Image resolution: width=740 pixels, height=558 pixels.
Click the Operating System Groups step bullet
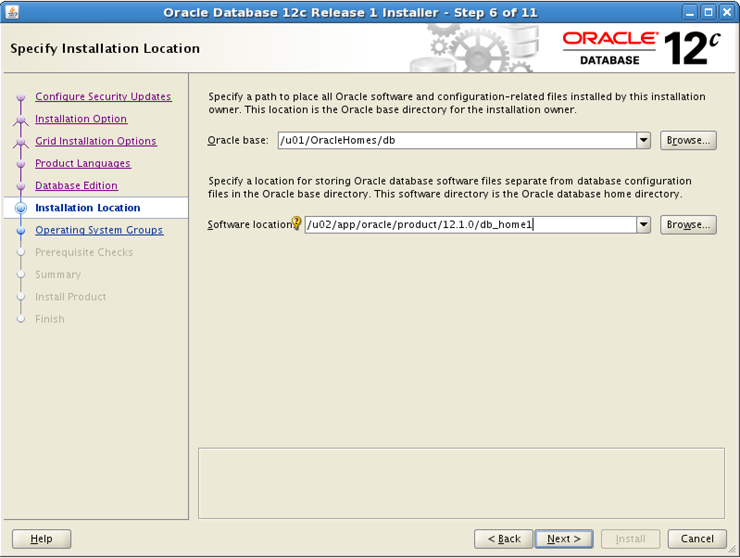pyautogui.click(x=21, y=230)
